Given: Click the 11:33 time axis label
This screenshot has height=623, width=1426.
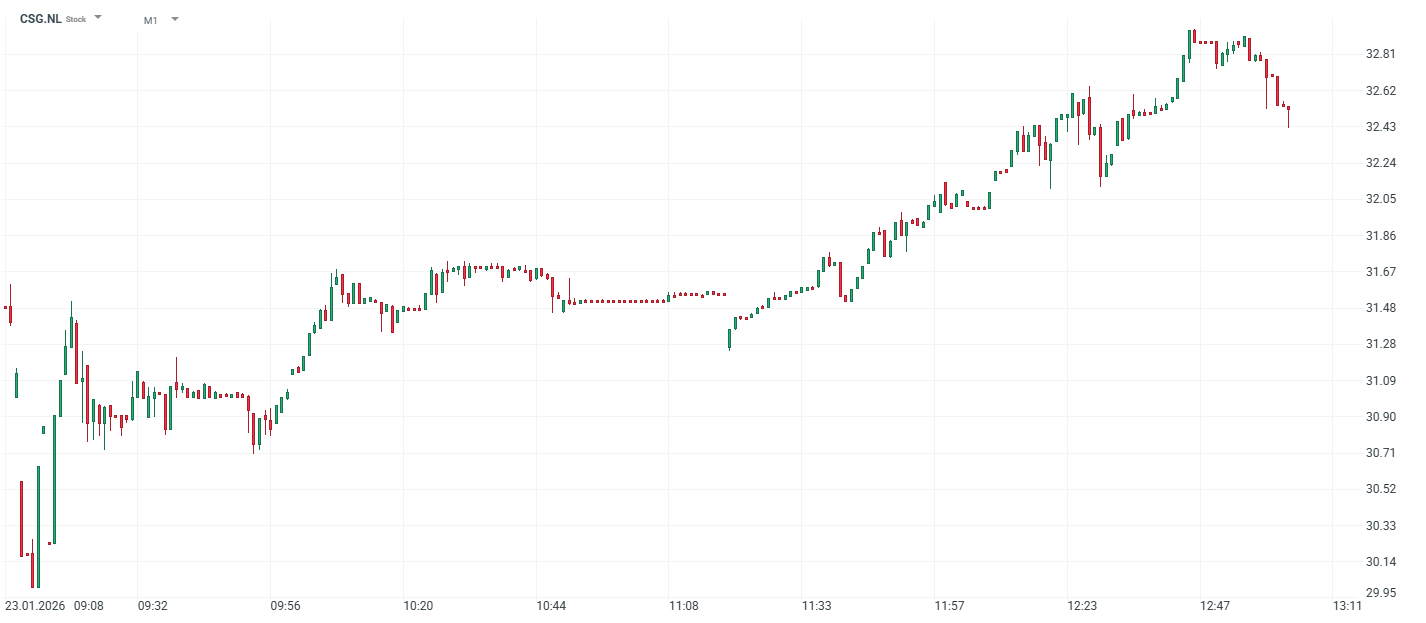Looking at the screenshot, I should click(817, 606).
